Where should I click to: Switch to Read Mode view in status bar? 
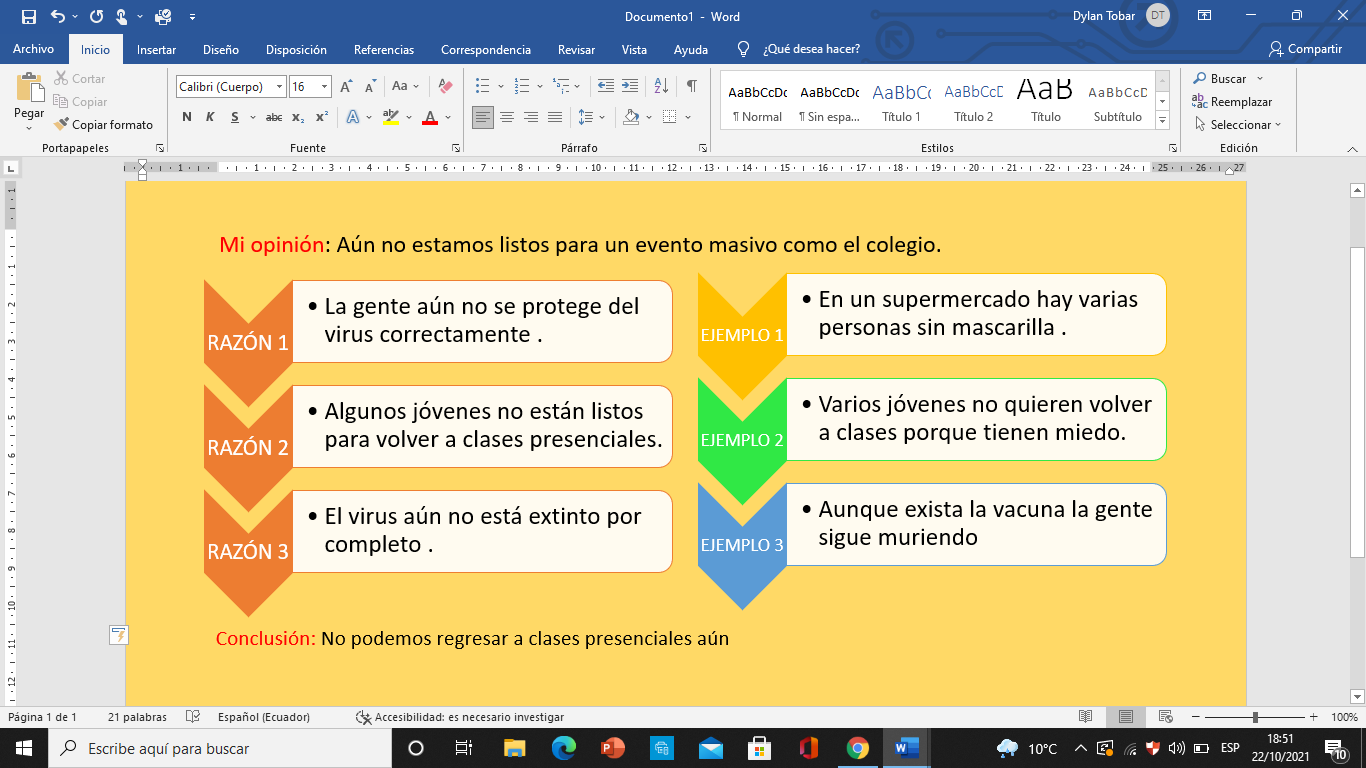[x=1086, y=717]
